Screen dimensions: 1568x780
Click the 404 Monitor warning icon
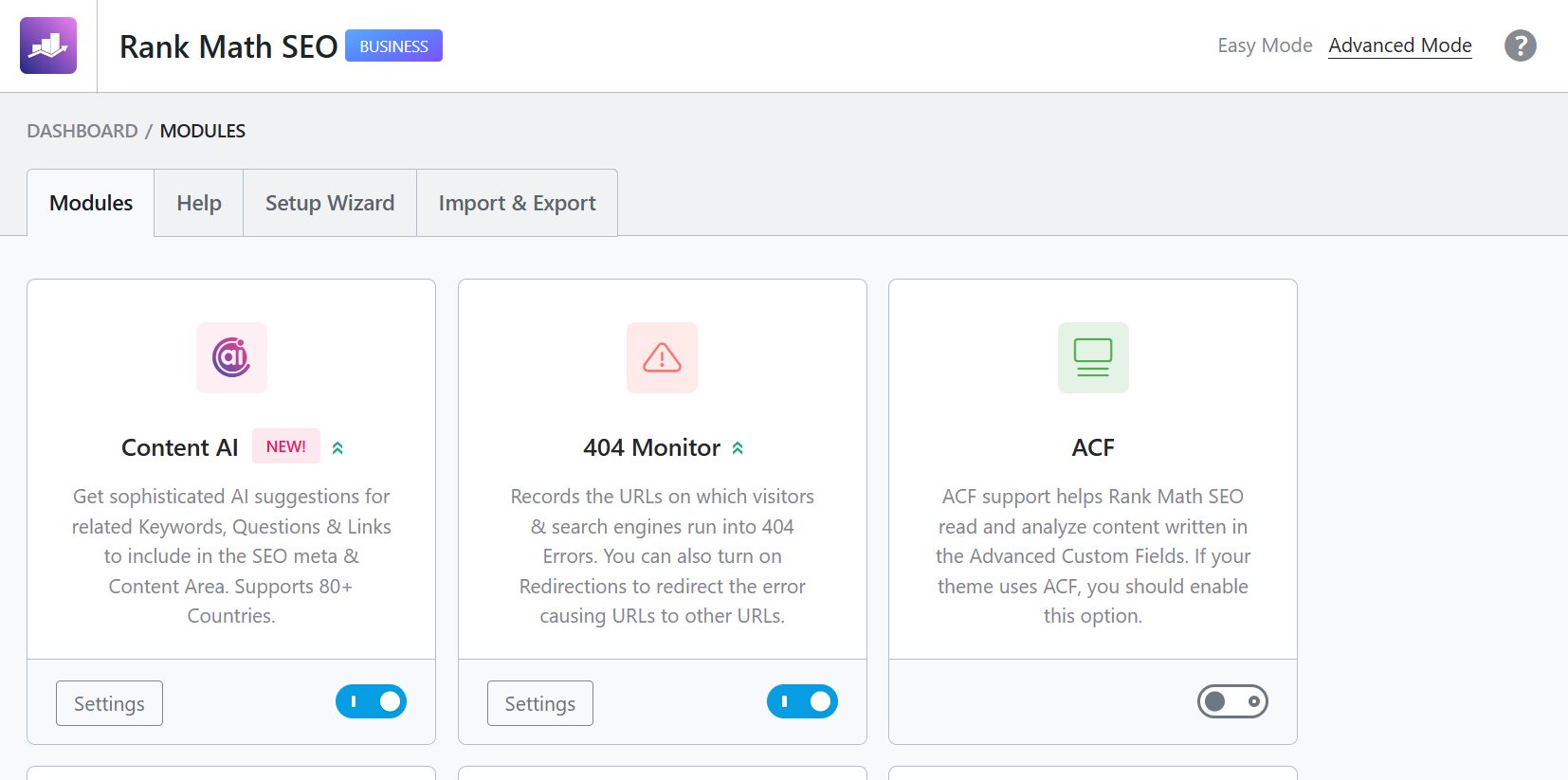coord(662,357)
